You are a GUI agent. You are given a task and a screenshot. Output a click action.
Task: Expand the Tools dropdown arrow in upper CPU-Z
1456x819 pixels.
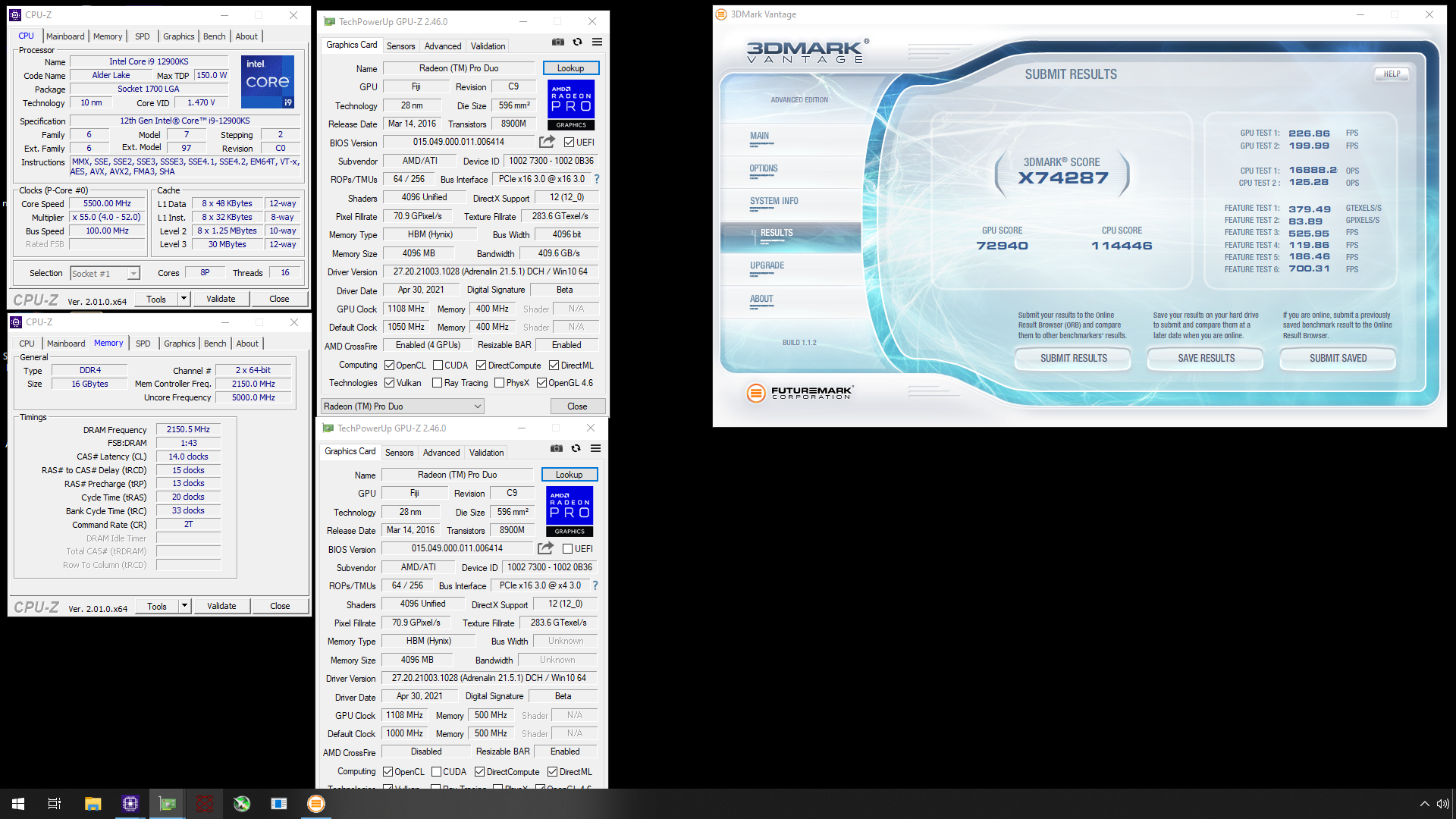184,299
